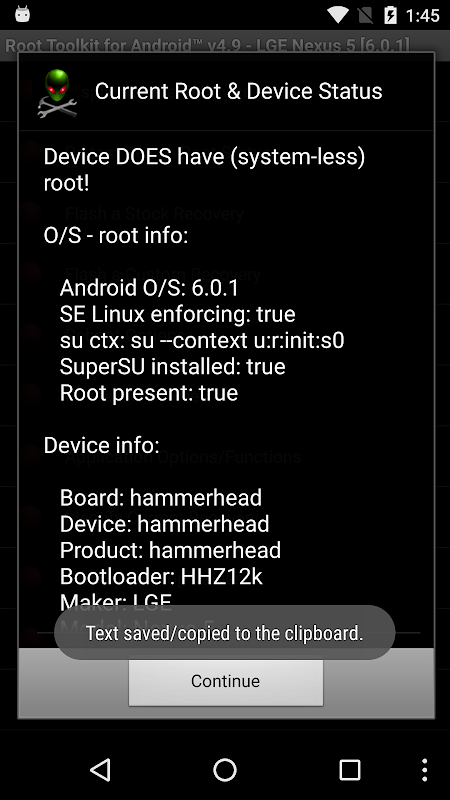Viewport: 450px width, 800px height.
Task: Tap the alien skull wrench app icon
Action: 57,93
